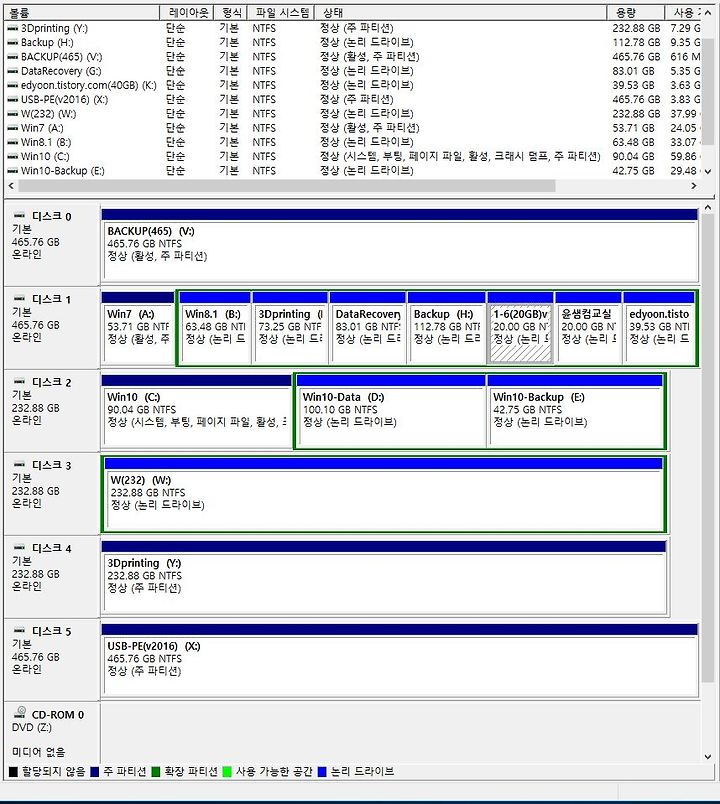Sort by the 형식 column header
Screen dimensions: 720x804
(x=231, y=12)
